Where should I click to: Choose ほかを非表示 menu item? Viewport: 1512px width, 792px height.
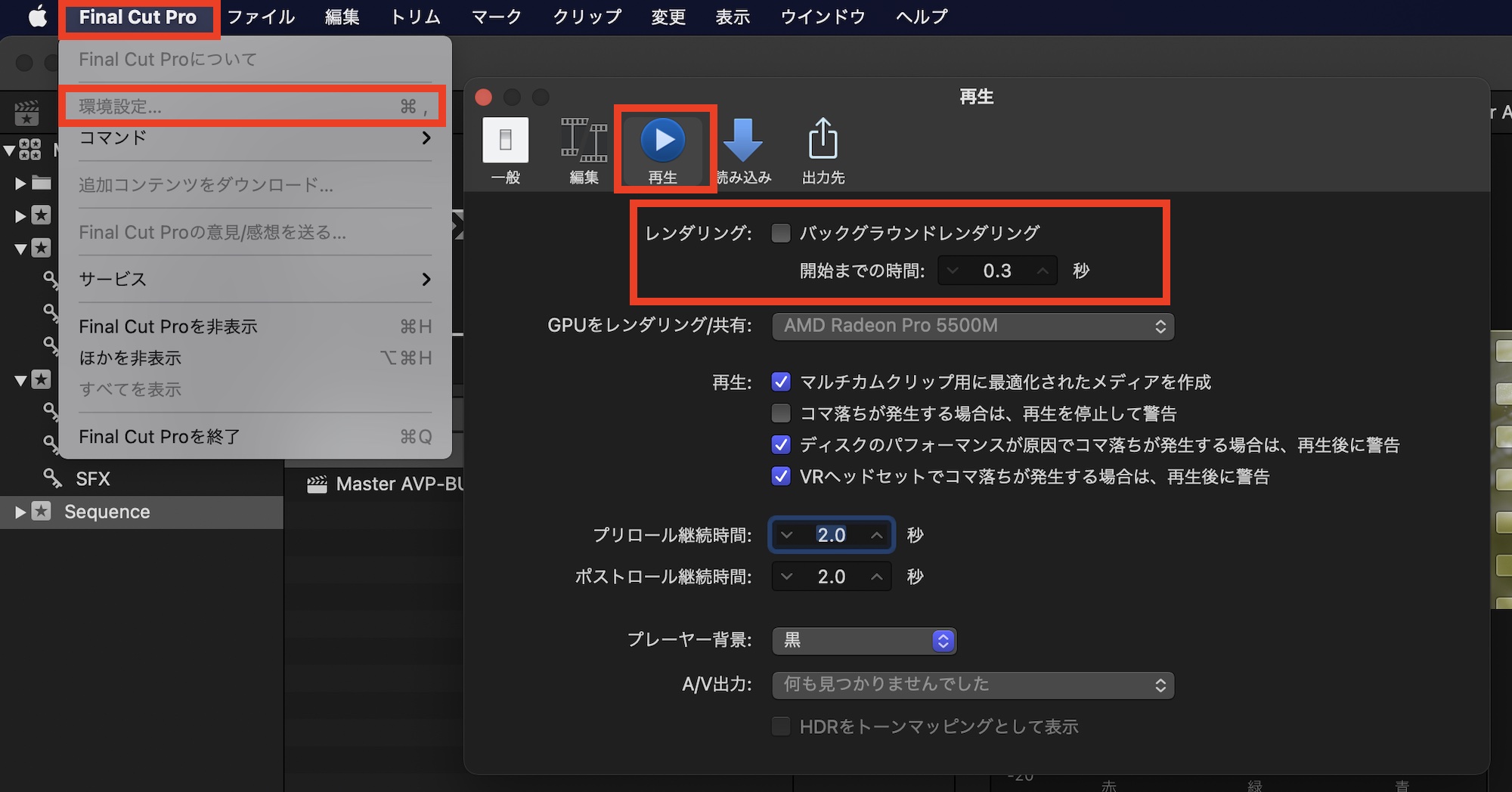[255, 357]
